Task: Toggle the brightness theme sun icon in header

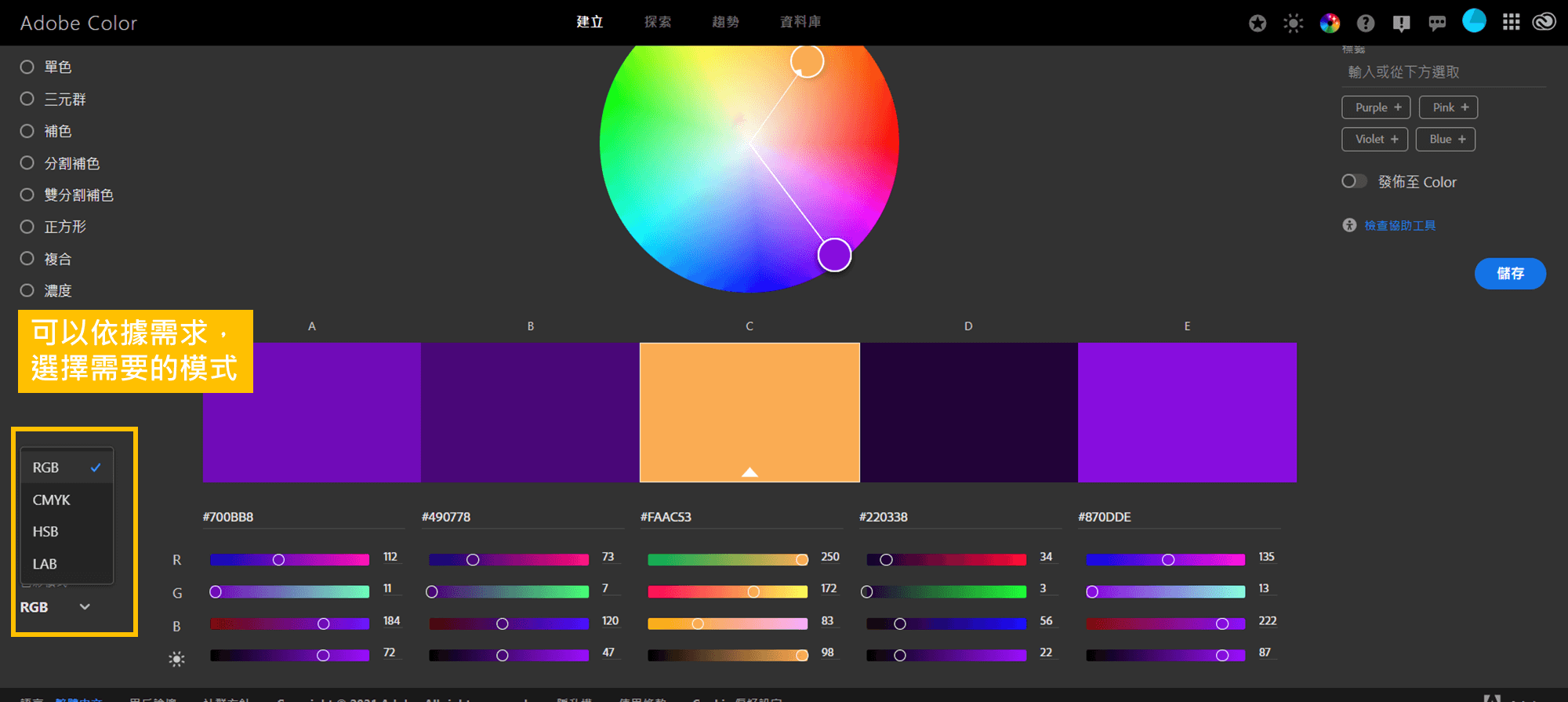Action: pos(1294,24)
